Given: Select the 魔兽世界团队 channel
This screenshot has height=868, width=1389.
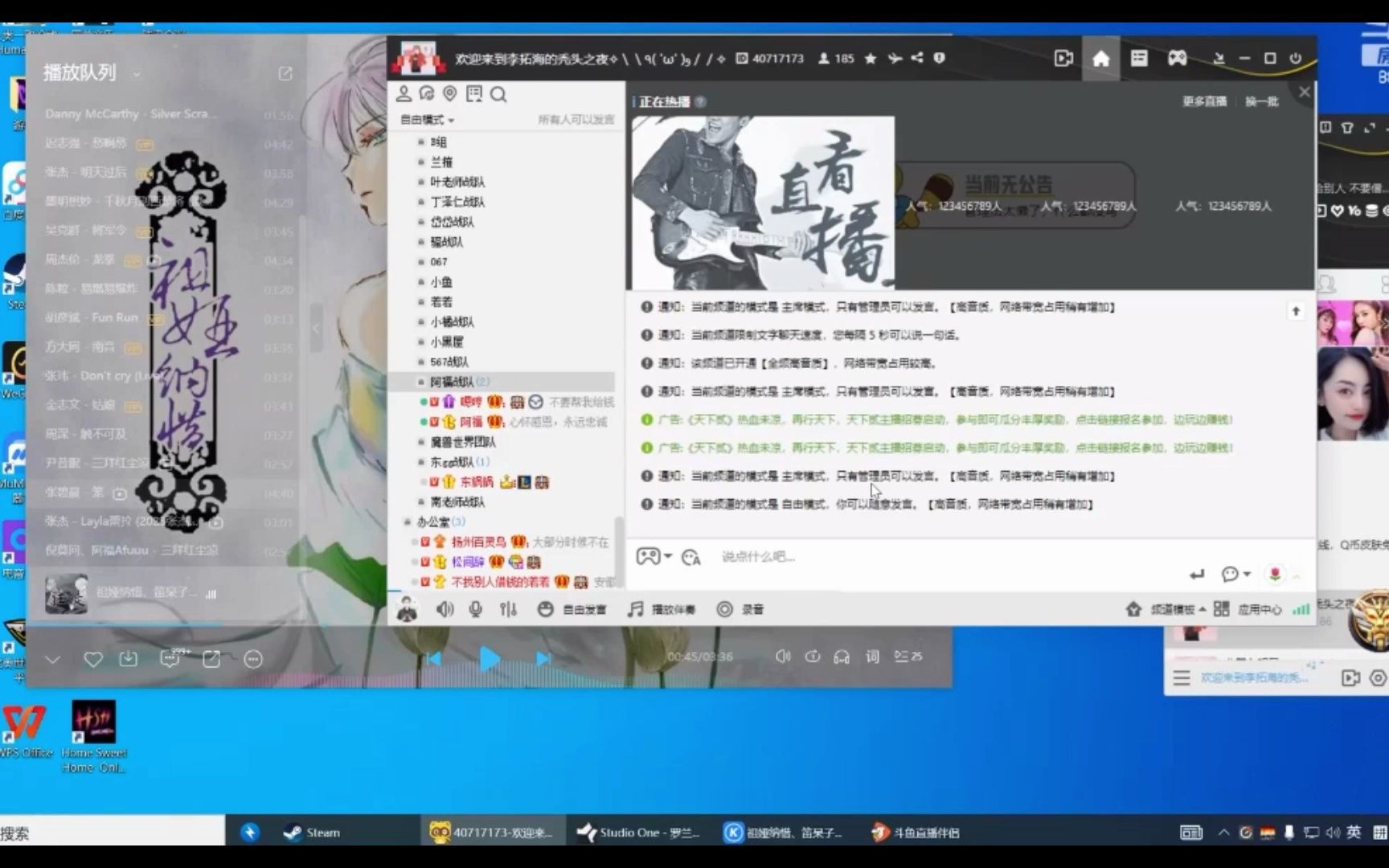Looking at the screenshot, I should click(x=463, y=442).
